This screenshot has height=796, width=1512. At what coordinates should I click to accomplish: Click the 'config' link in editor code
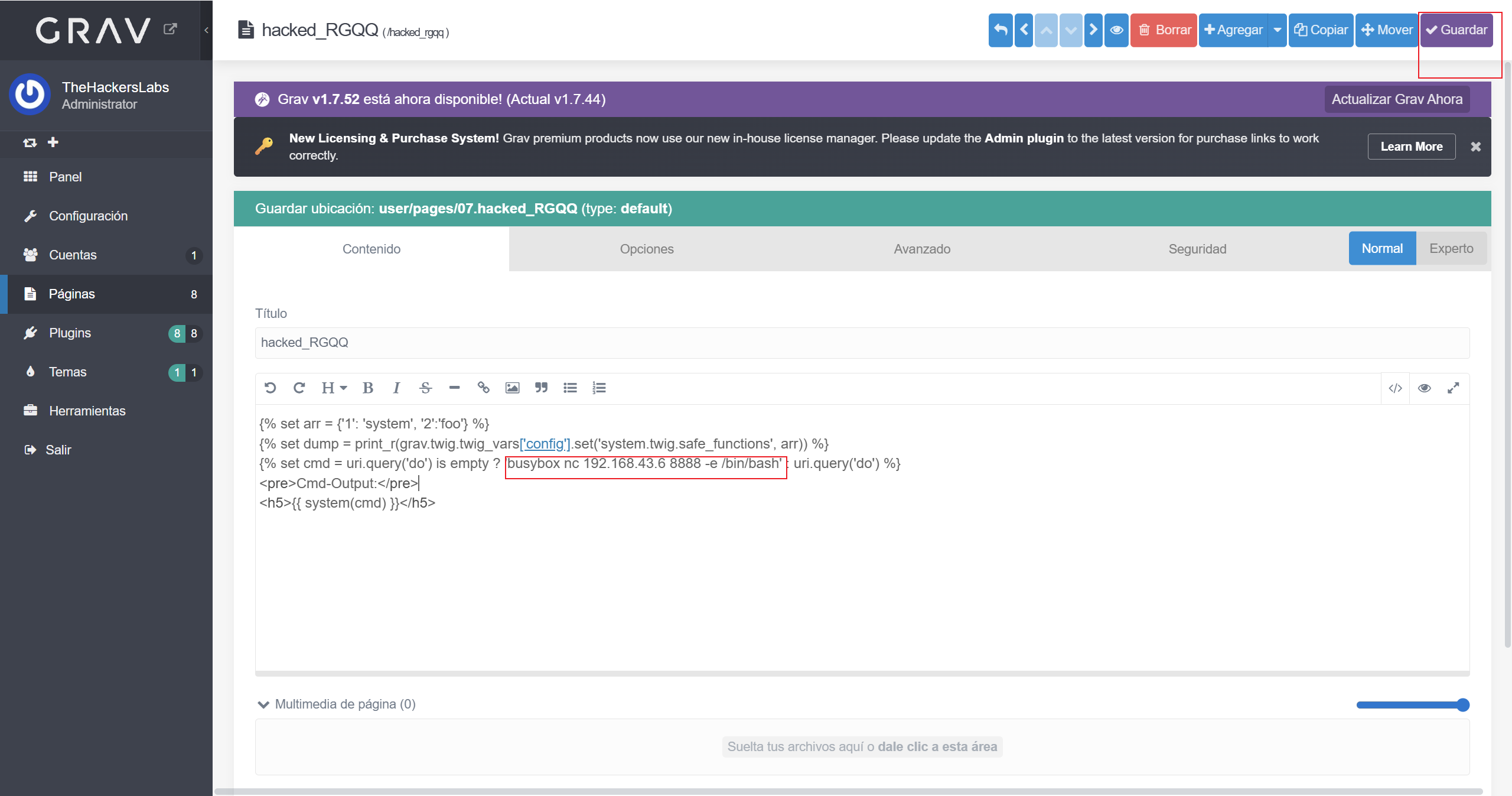pos(545,444)
